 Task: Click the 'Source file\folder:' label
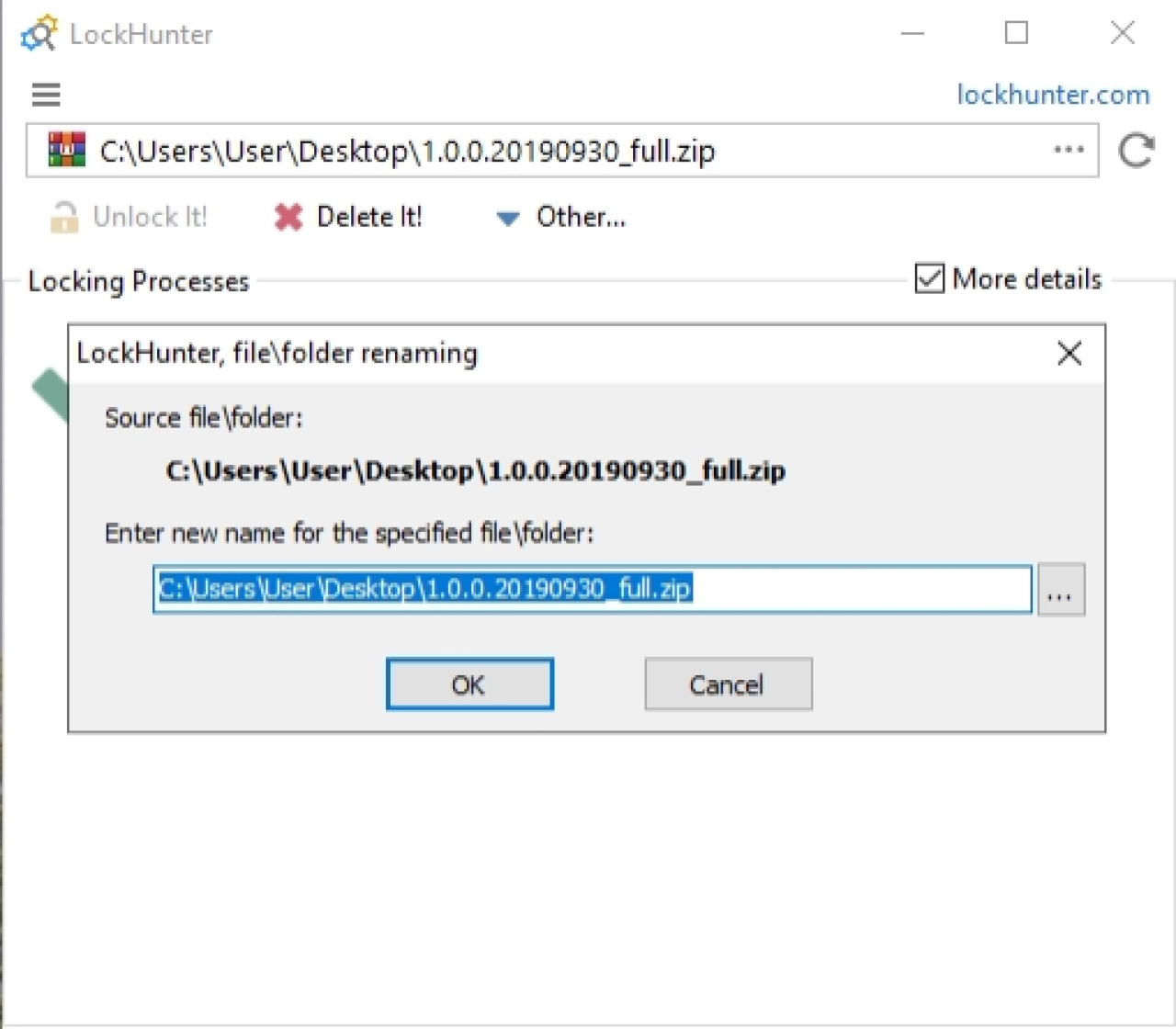(x=204, y=418)
